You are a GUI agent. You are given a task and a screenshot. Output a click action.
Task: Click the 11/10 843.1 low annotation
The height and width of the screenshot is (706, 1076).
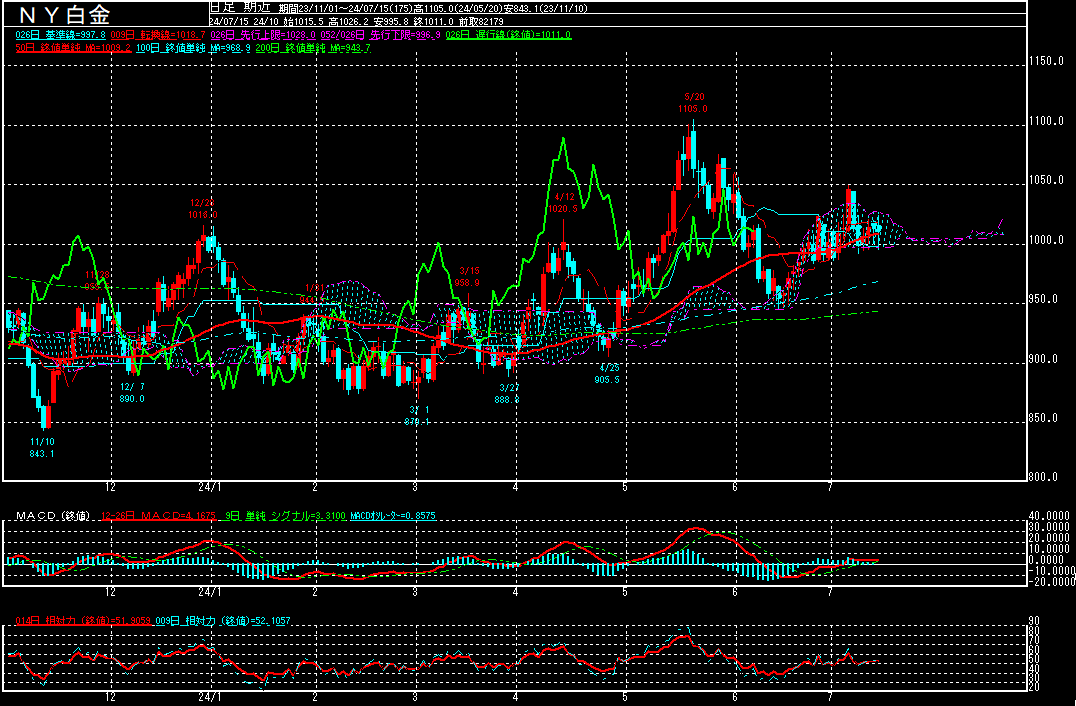(x=42, y=448)
